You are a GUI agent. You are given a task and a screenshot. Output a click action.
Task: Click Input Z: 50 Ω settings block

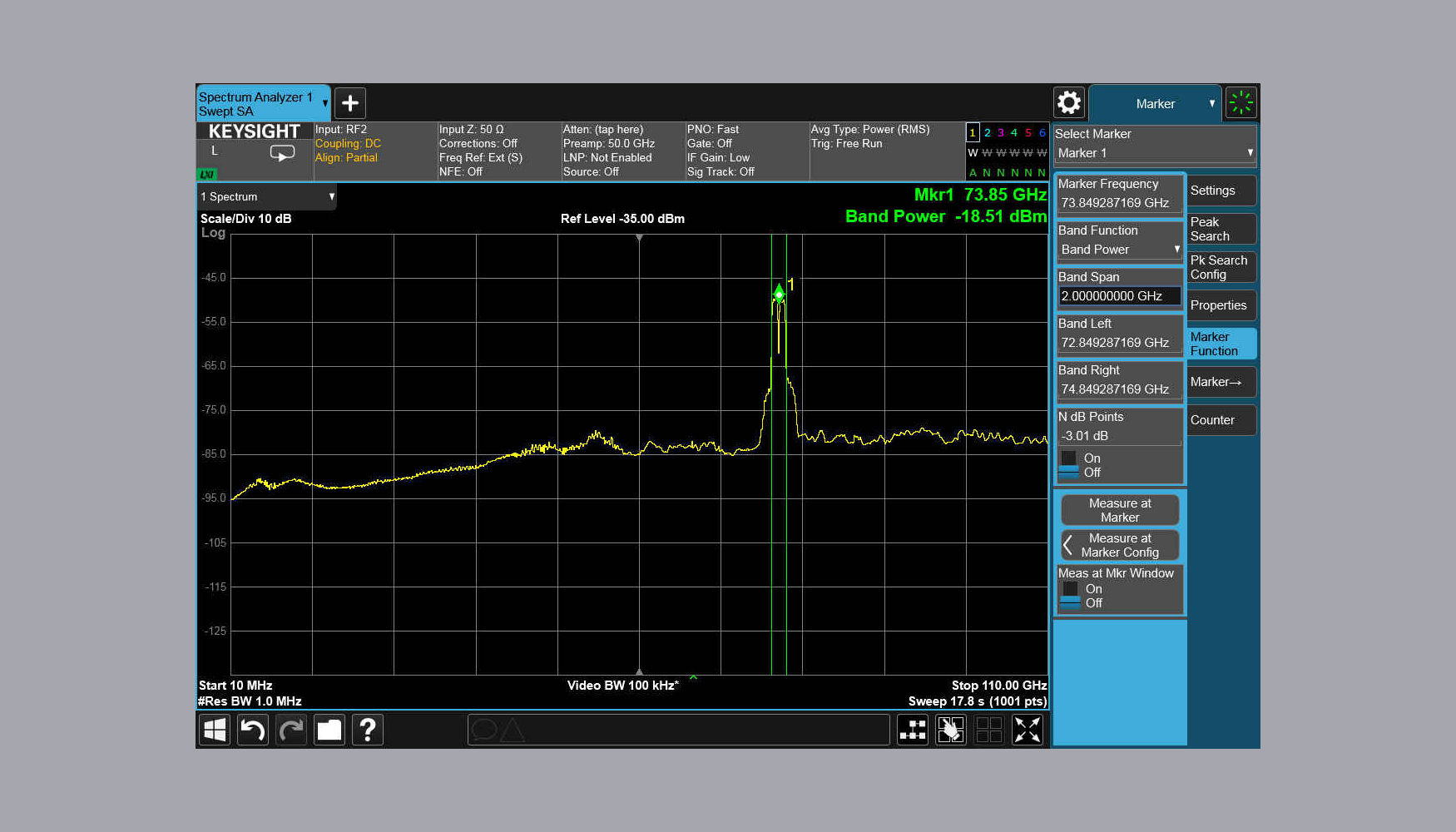pyautogui.click(x=499, y=151)
